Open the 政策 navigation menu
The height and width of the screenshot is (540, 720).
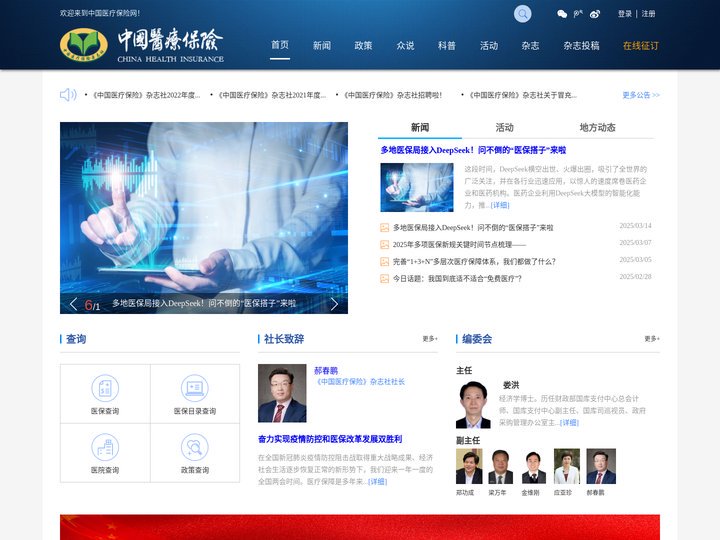[363, 45]
